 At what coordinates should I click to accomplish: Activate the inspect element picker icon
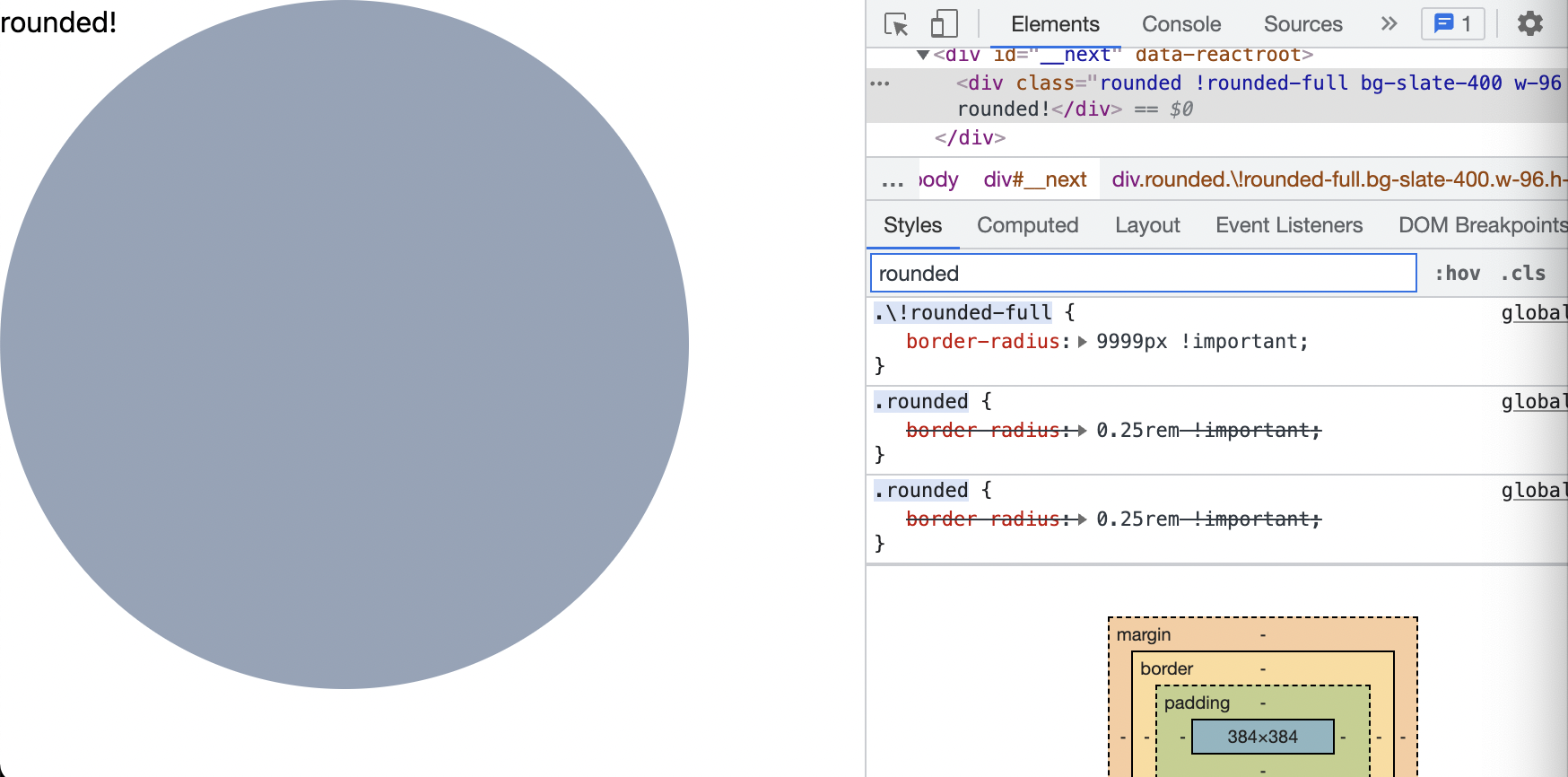896,24
